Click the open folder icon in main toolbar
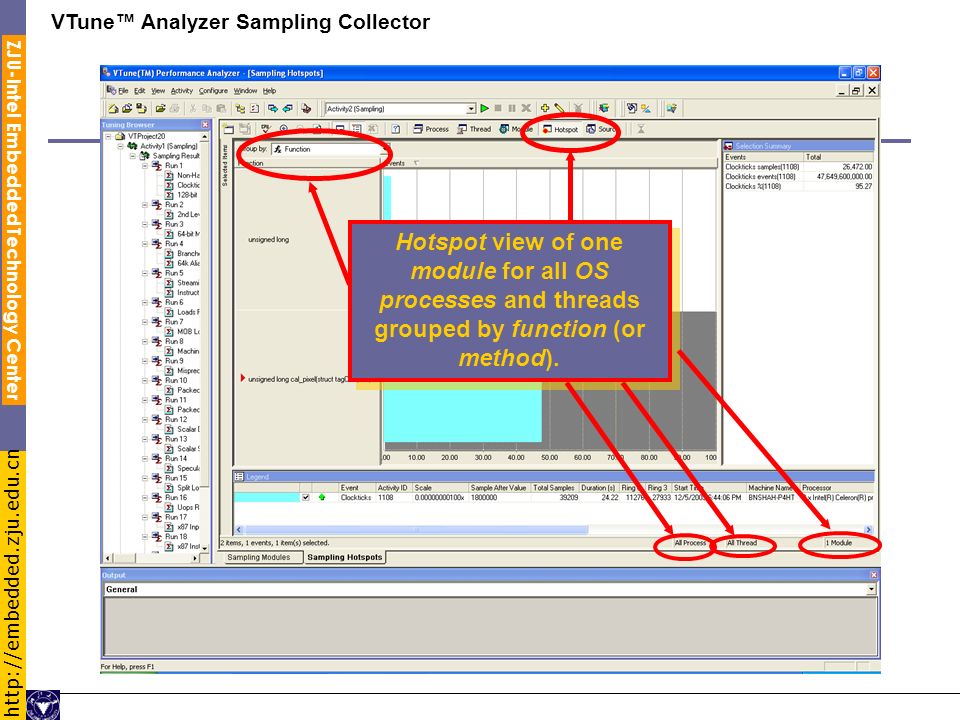Viewport: 960px width, 720px height. [160, 108]
